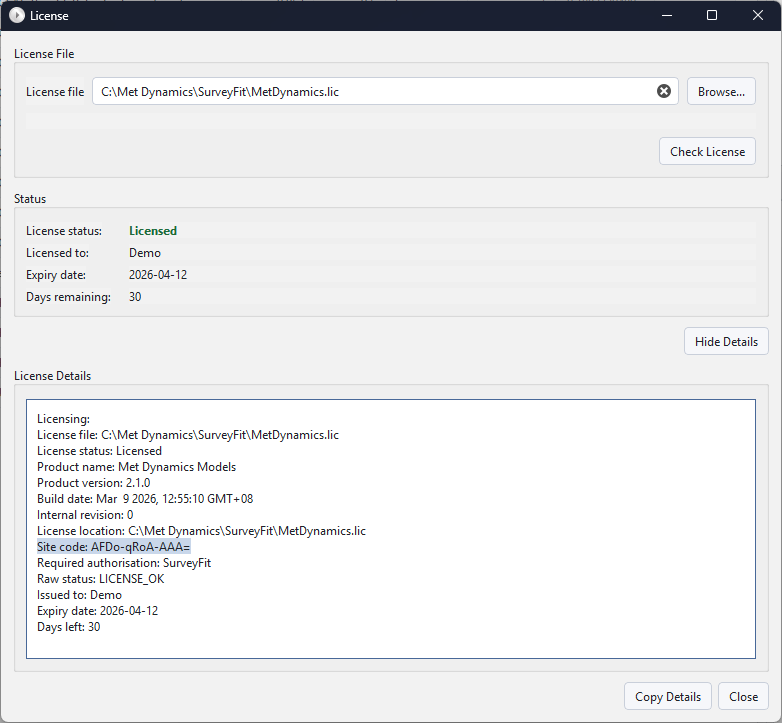Maximize the License dialog window
The width and height of the screenshot is (782, 723).
(x=712, y=16)
